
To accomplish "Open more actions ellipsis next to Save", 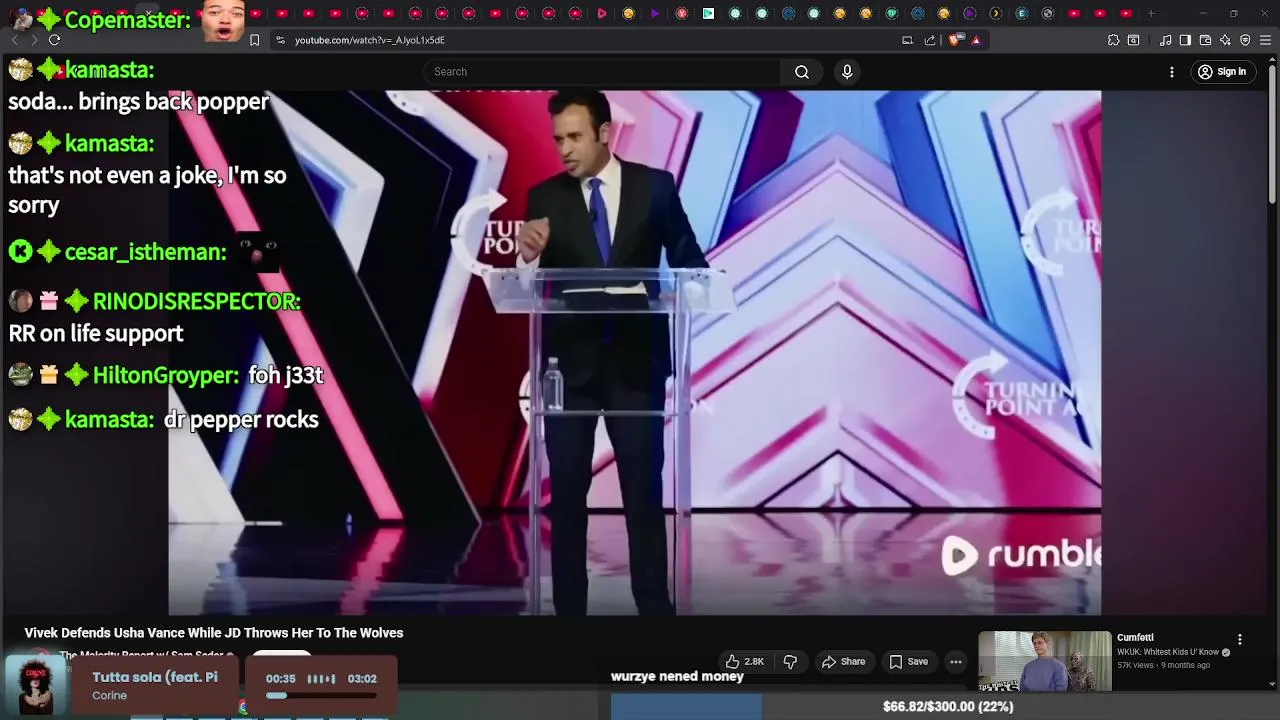I will tap(956, 661).
